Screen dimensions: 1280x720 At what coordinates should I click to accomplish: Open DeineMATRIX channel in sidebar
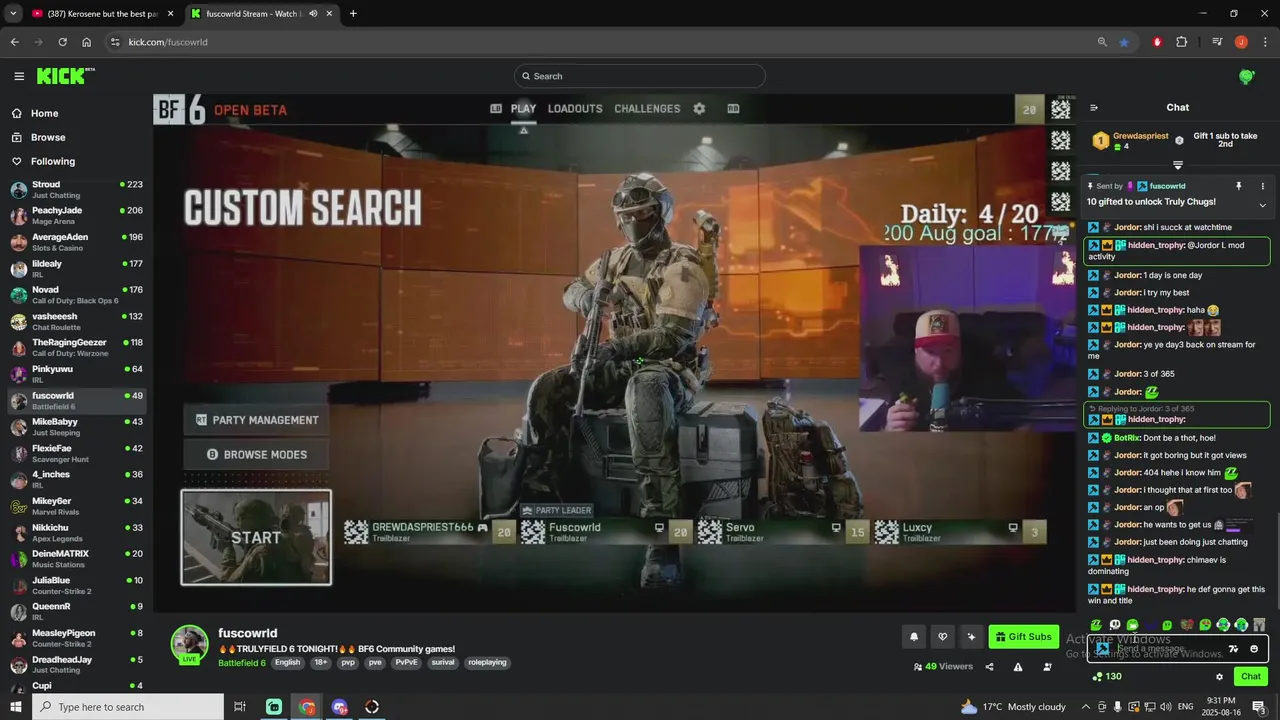(77, 559)
